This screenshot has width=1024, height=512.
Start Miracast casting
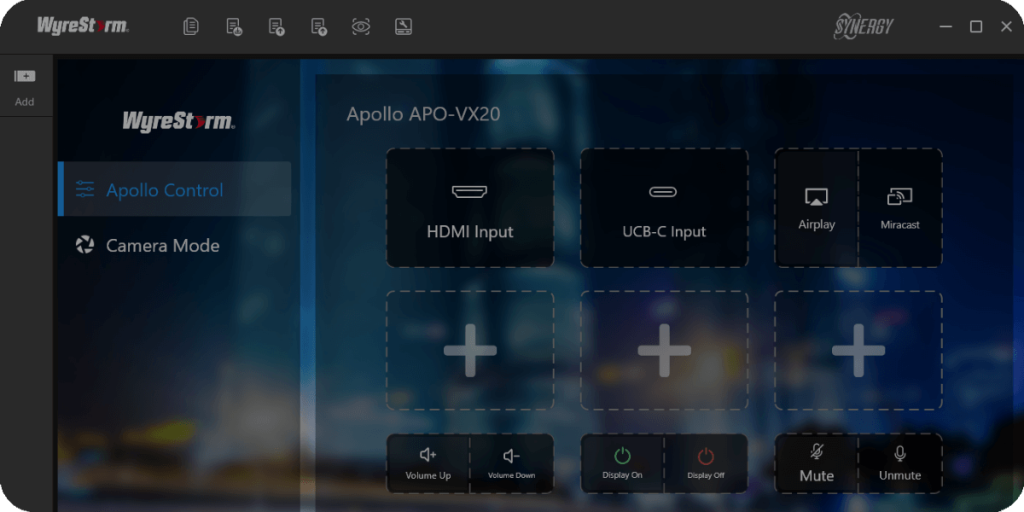click(x=900, y=208)
